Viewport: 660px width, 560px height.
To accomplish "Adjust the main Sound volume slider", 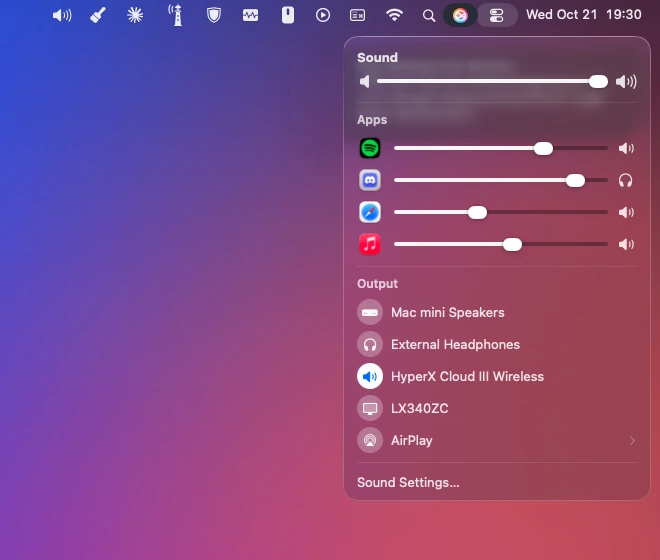I will point(492,81).
